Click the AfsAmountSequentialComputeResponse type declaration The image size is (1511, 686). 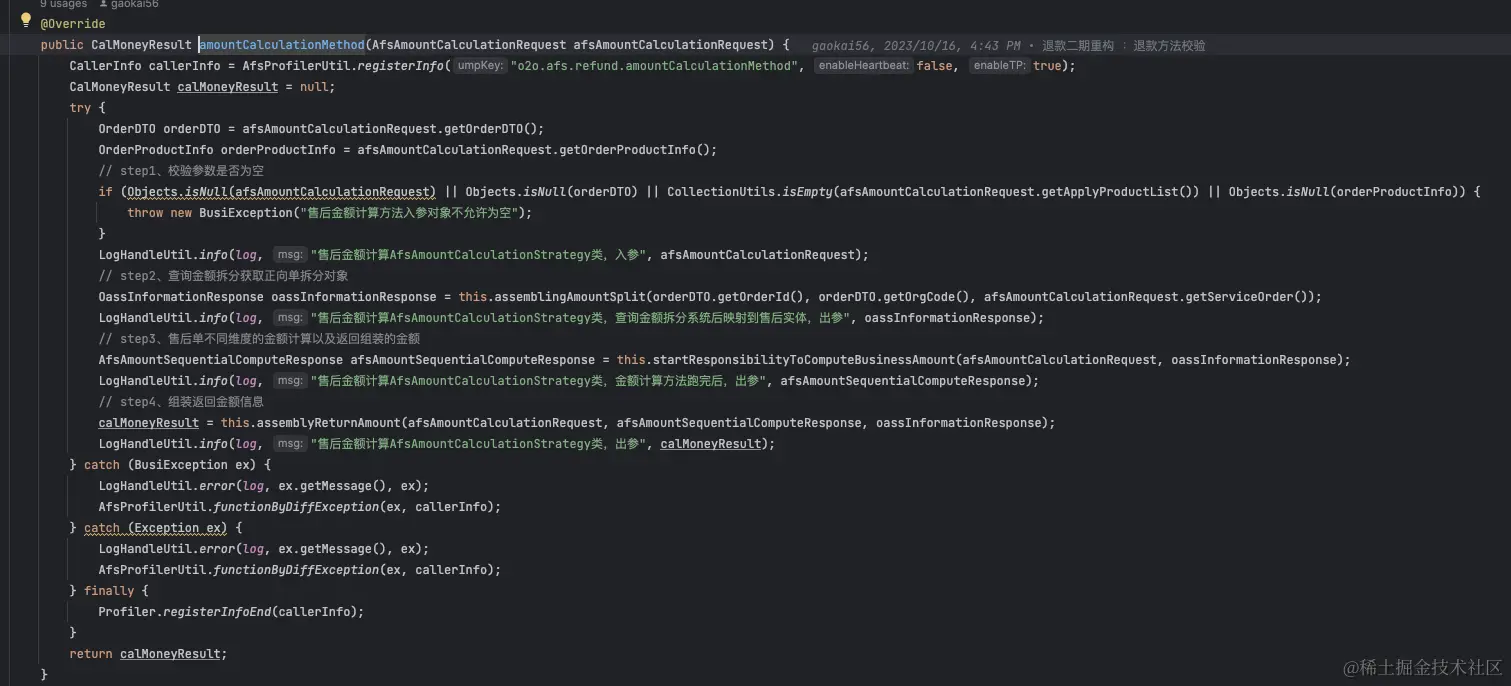[220, 360]
